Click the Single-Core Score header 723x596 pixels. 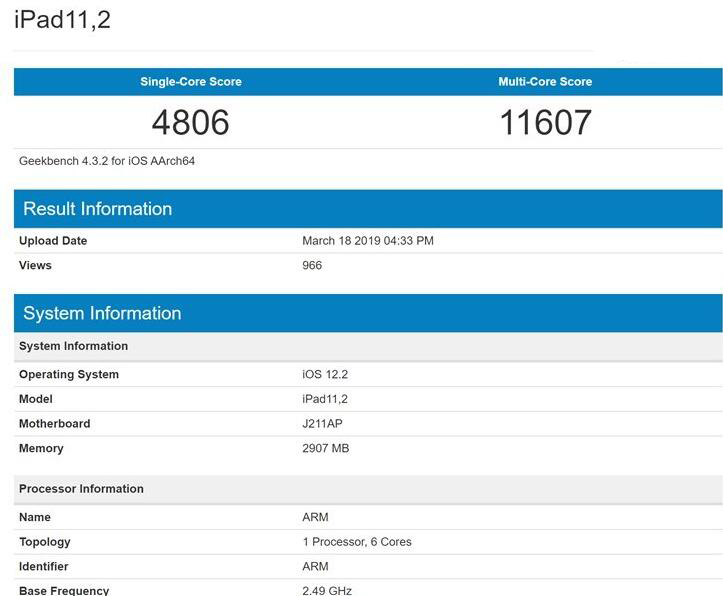pos(190,82)
